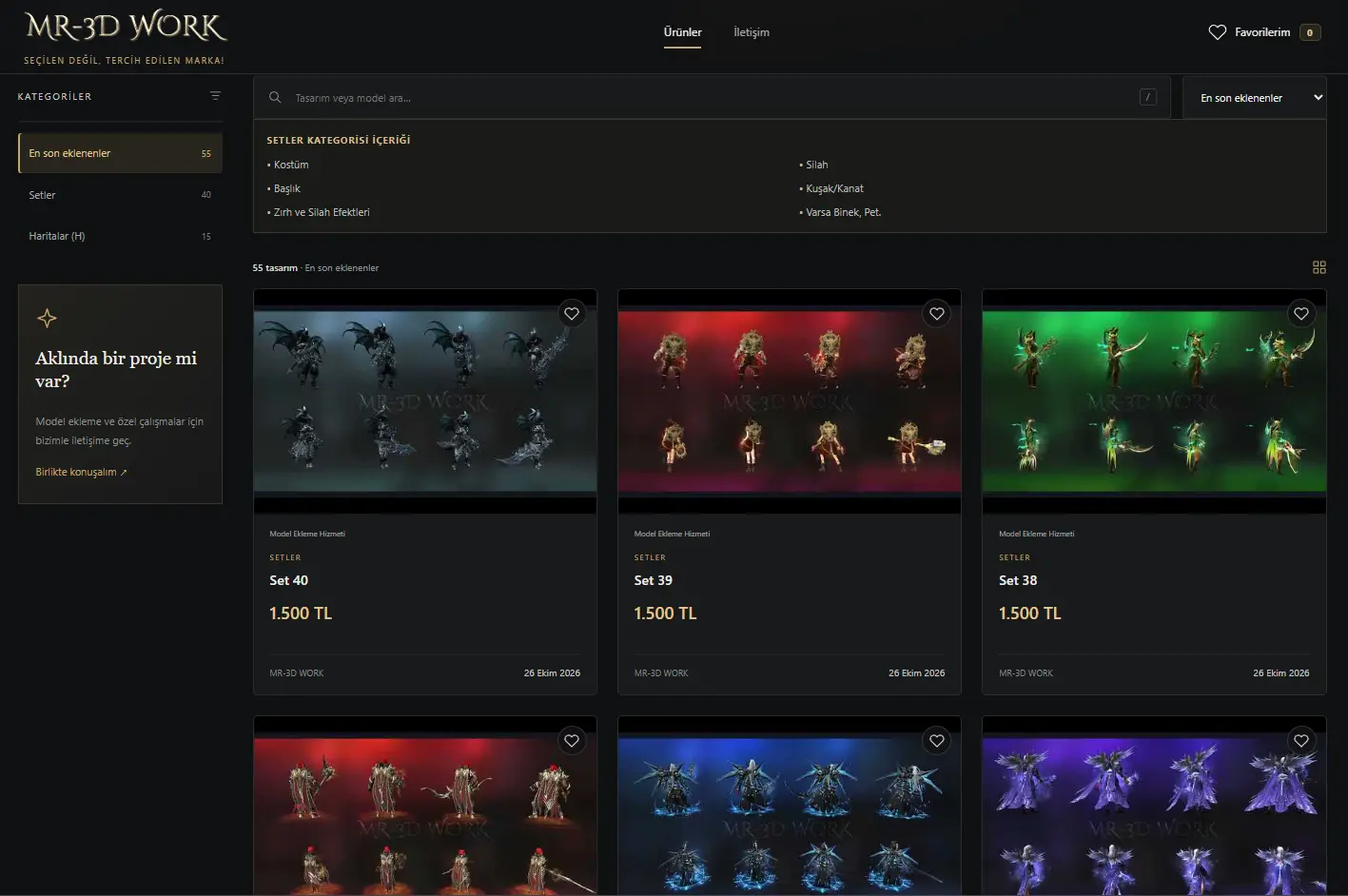Favorite Set 40 with heart icon
Screen dimensions: 1348x896
tap(572, 314)
